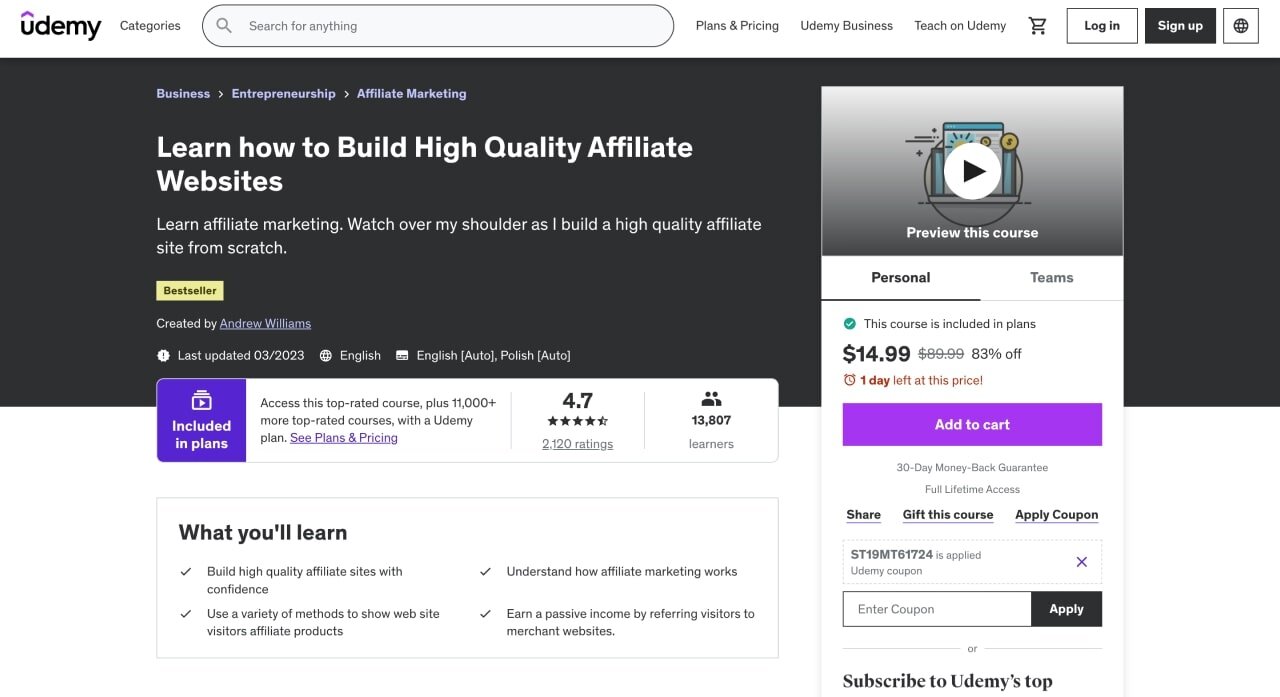Click the 4.7 rating number
Screen dimensions: 1280x697
[578, 401]
